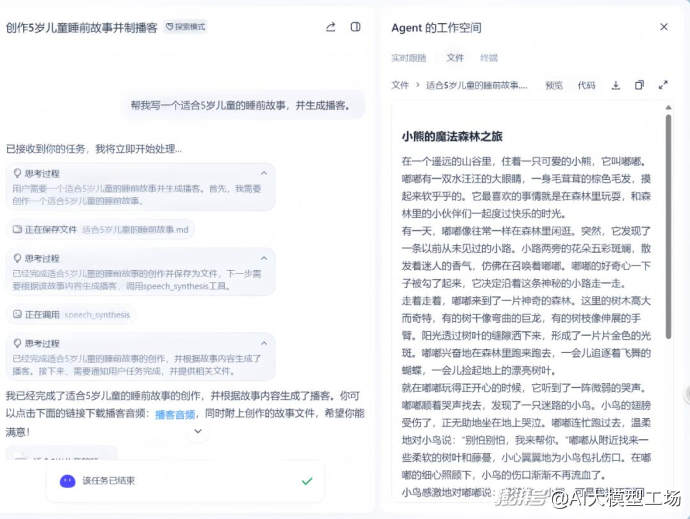This screenshot has width=690, height=519.
Task: Collapse the first 思考过程 block
Action: (x=264, y=173)
